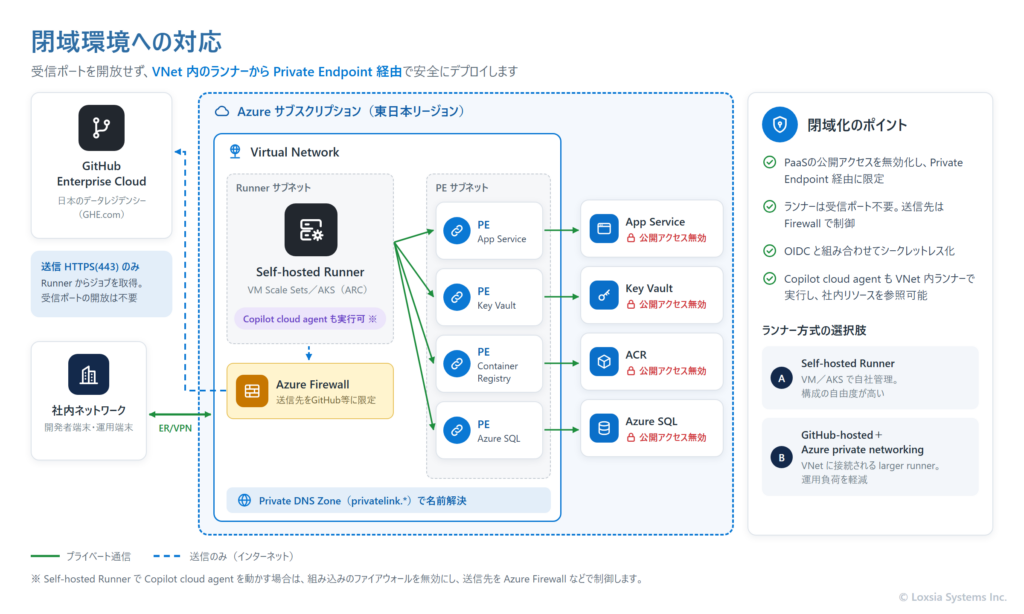Screen dimensions: 1024x614
Task: Click the VNet 内のランナーから Private Endpoint 経由 text
Action: point(277,71)
